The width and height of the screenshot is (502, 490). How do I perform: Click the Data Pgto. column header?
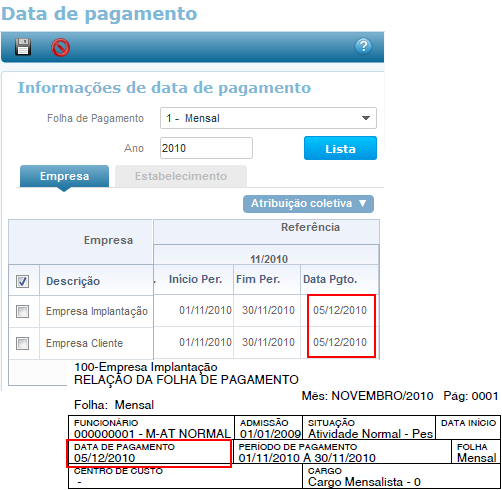point(330,279)
